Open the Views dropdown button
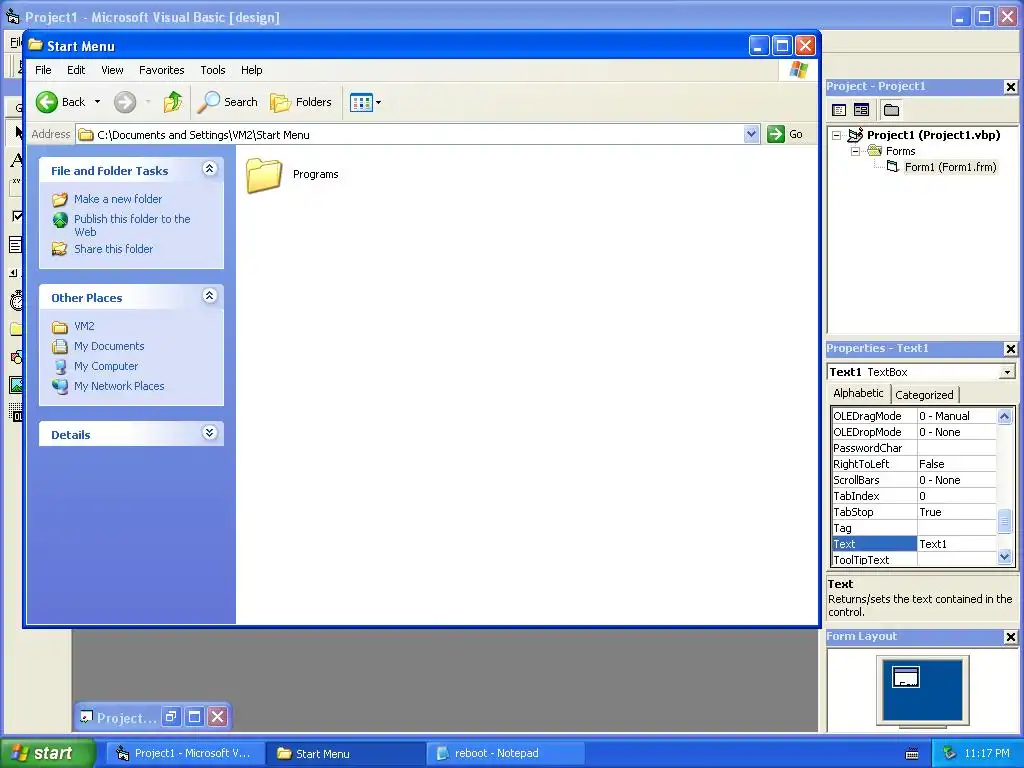This screenshot has width=1024, height=768. point(365,102)
